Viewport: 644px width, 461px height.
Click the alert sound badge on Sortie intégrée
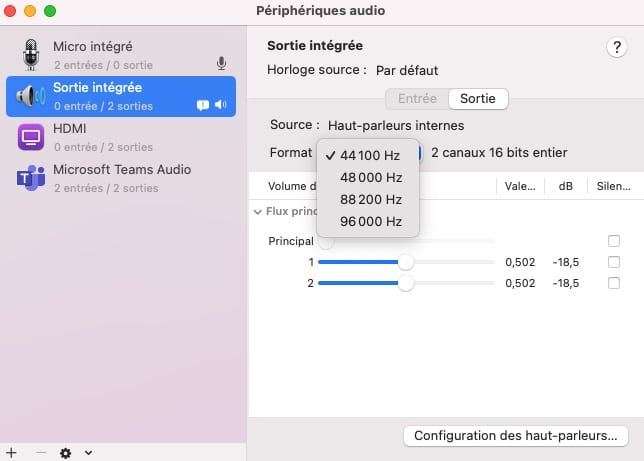tap(203, 104)
